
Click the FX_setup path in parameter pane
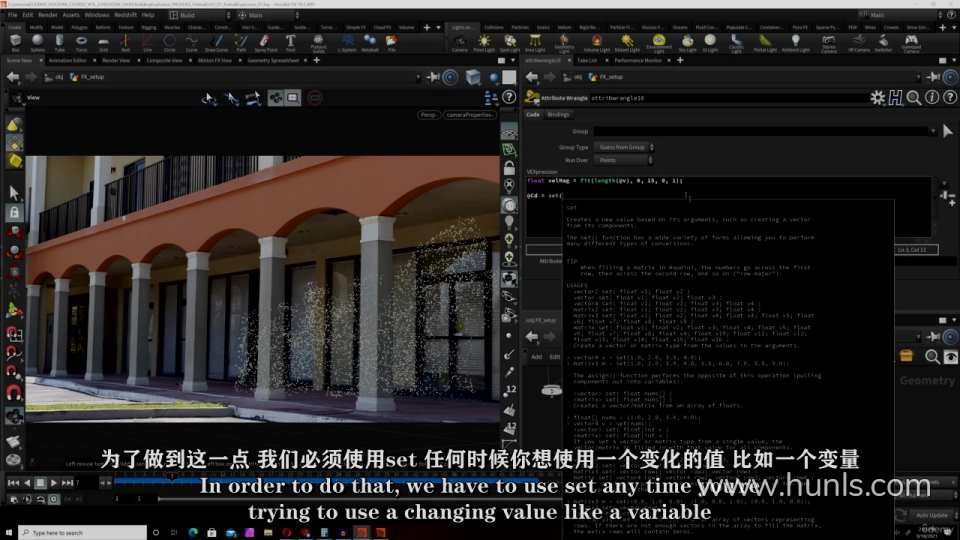(606, 77)
